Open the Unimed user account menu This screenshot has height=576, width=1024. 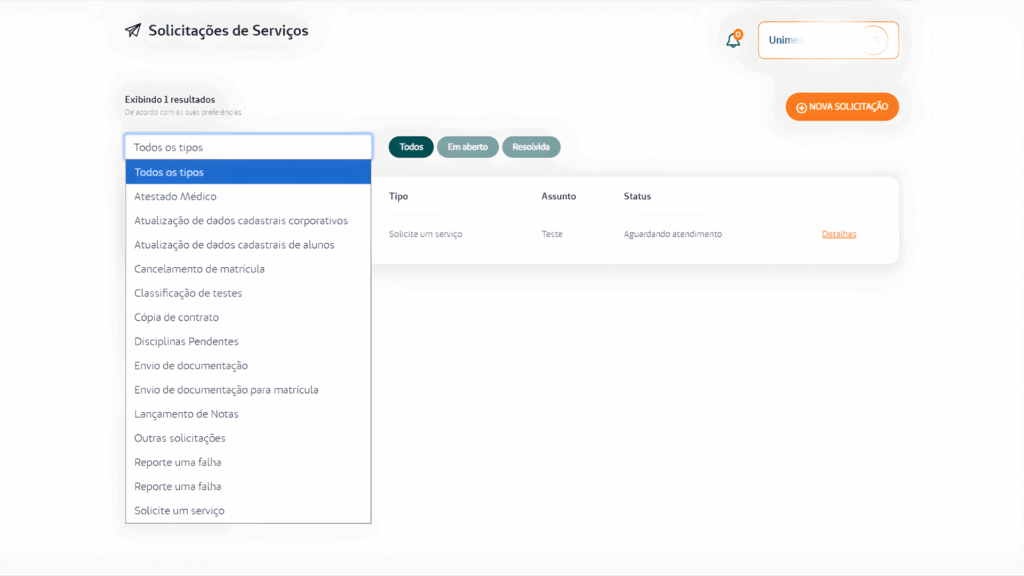click(828, 41)
